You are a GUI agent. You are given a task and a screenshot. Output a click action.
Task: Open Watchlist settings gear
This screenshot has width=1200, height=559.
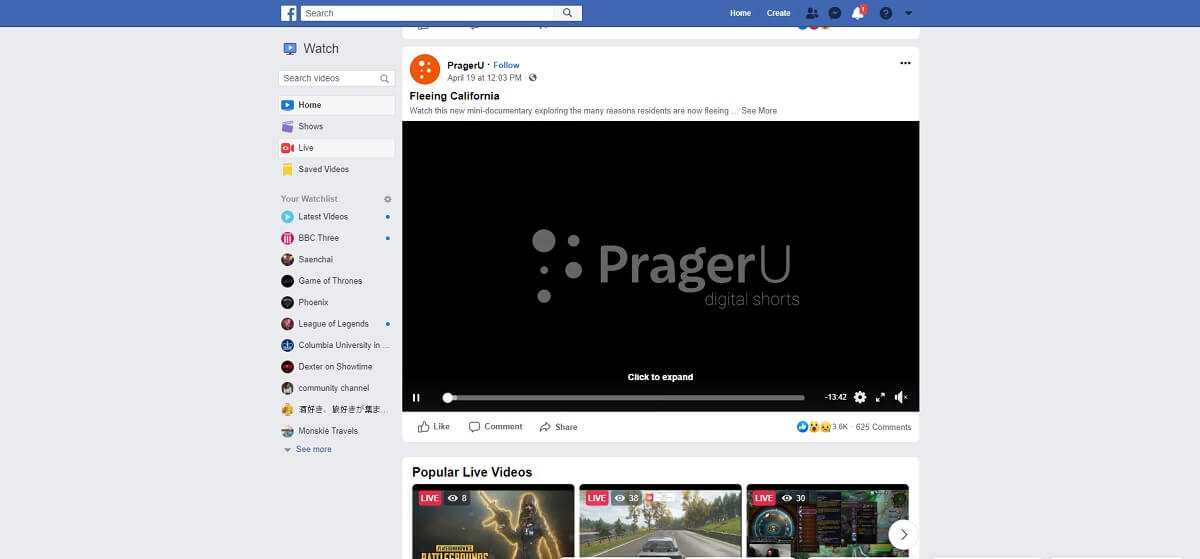click(x=388, y=199)
